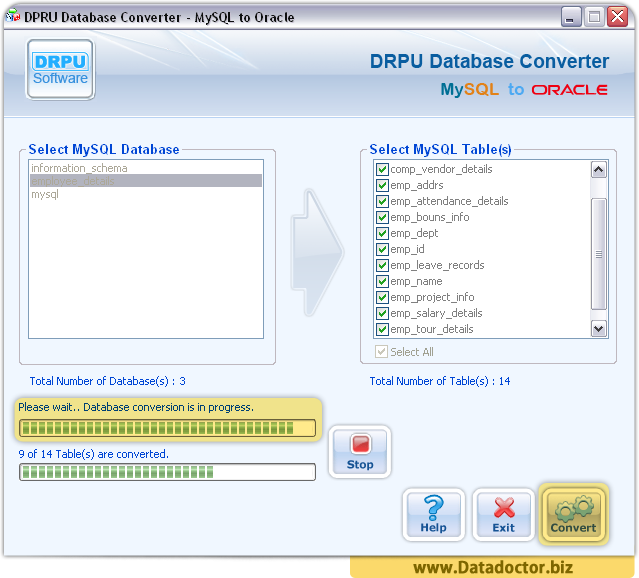The width and height of the screenshot is (639, 578).
Task: Click the tables converted progress bar
Action: coord(167,472)
